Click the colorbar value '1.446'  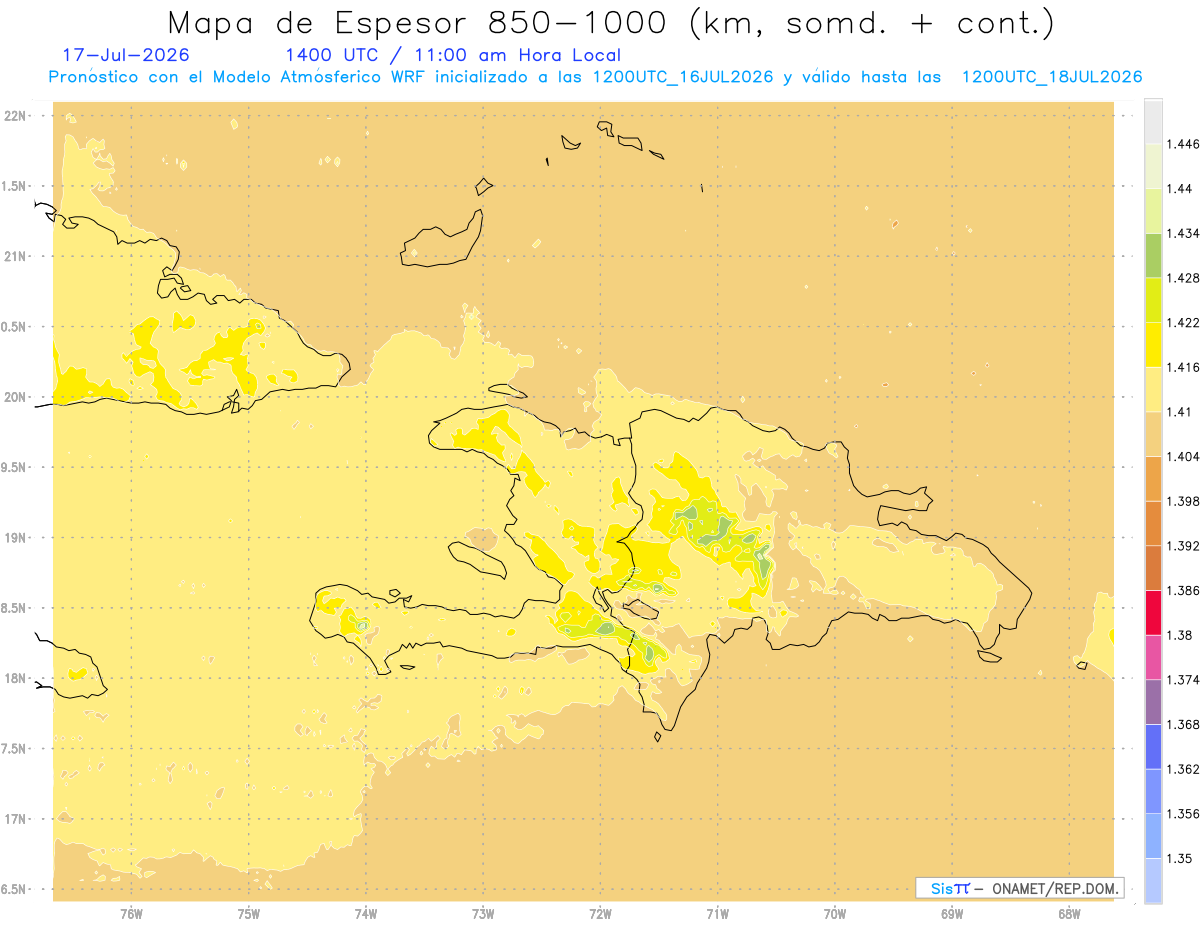click(1182, 144)
